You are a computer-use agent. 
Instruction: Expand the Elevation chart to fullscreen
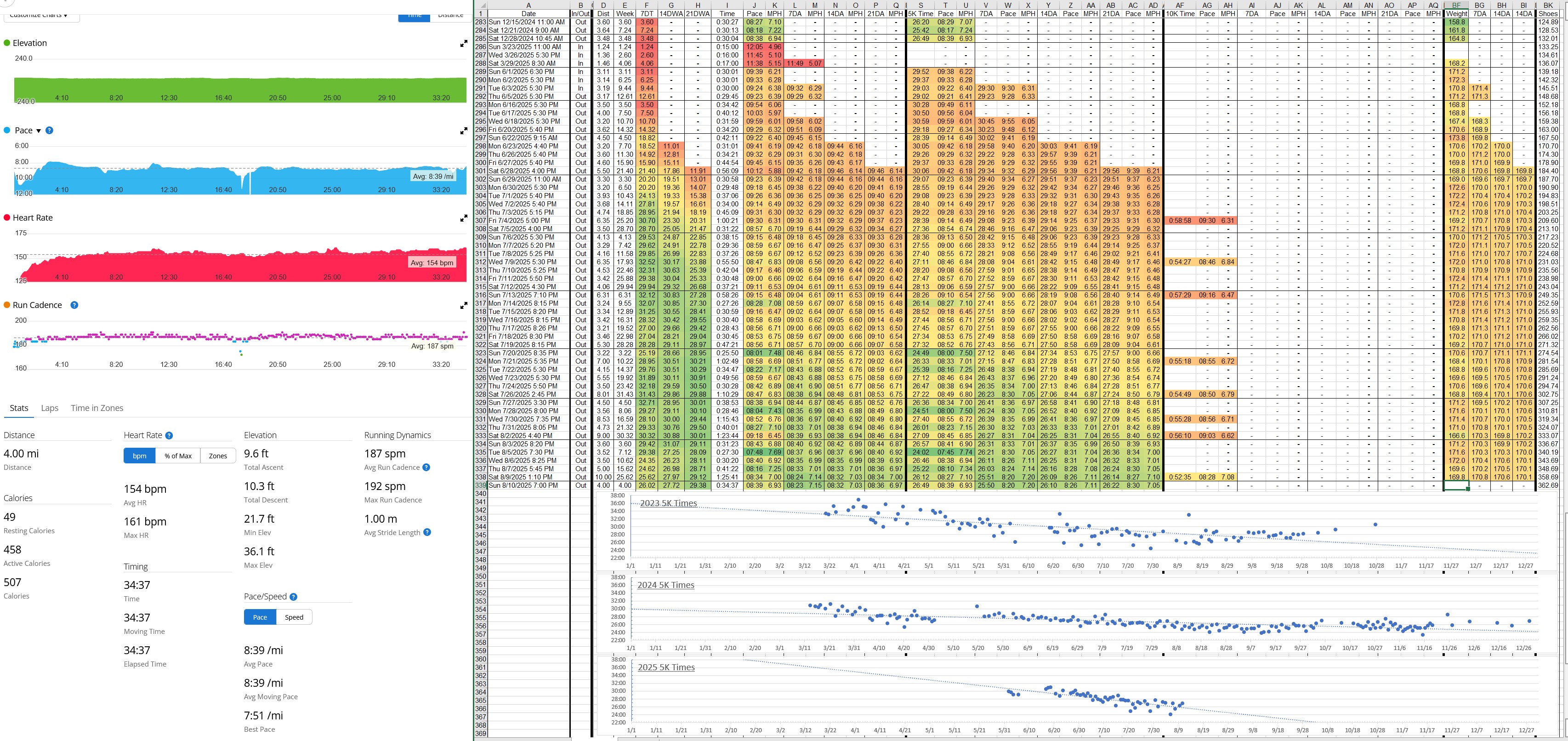click(464, 43)
